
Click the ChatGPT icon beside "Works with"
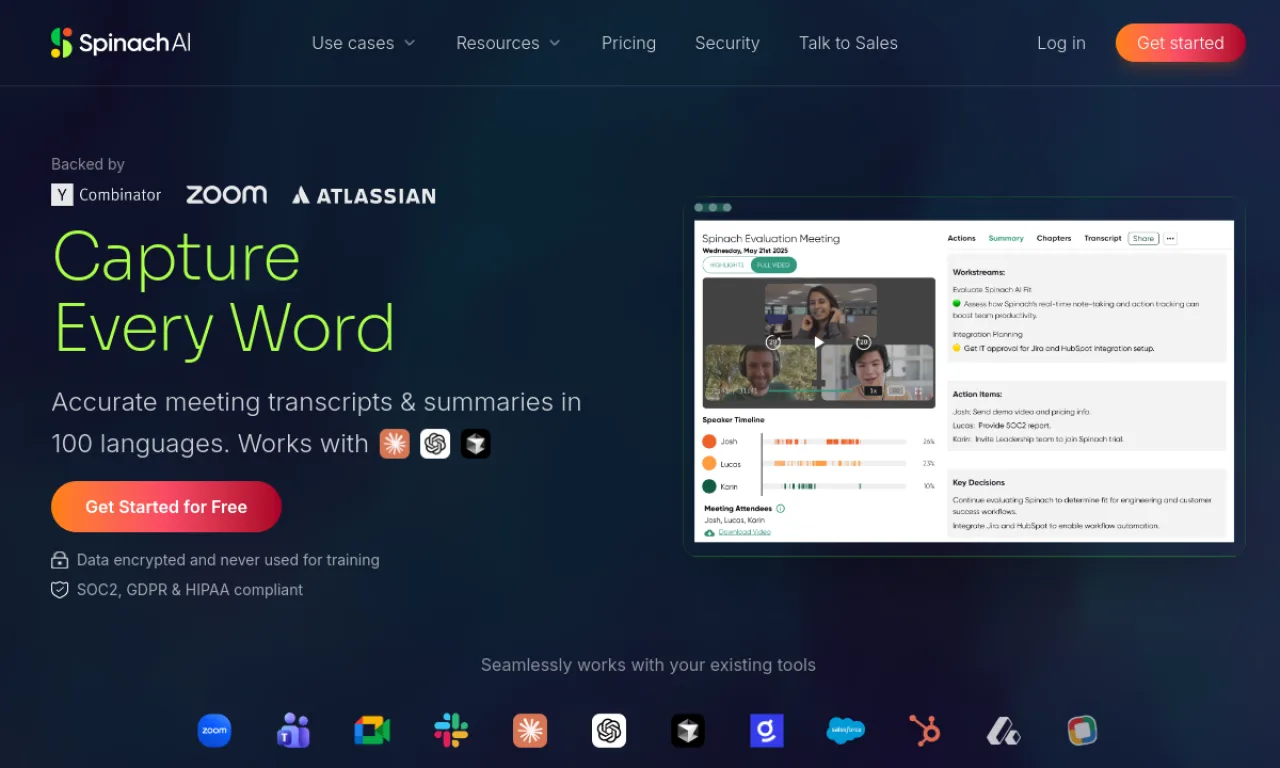click(435, 444)
